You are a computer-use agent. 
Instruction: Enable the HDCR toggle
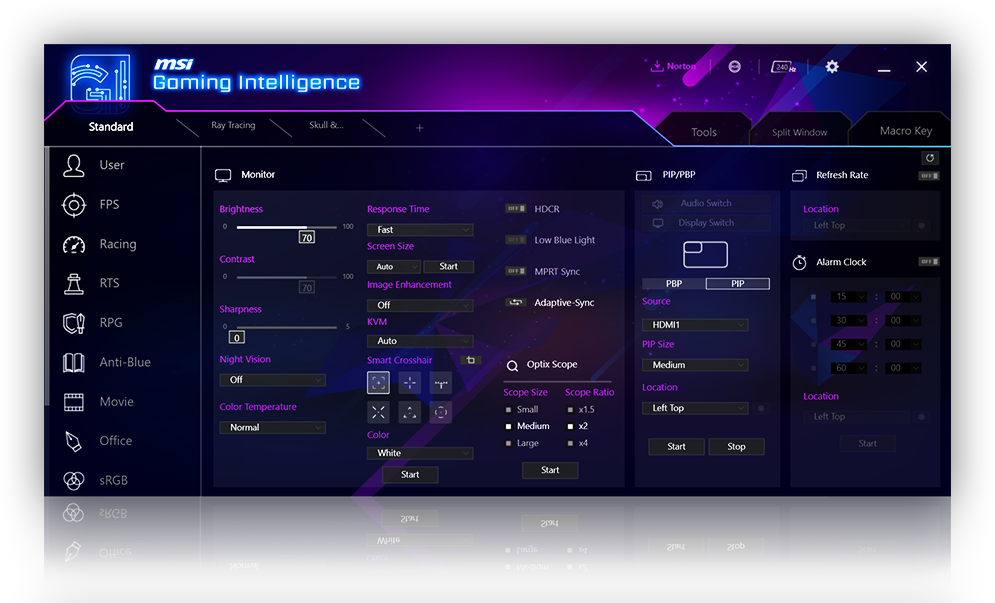point(514,209)
